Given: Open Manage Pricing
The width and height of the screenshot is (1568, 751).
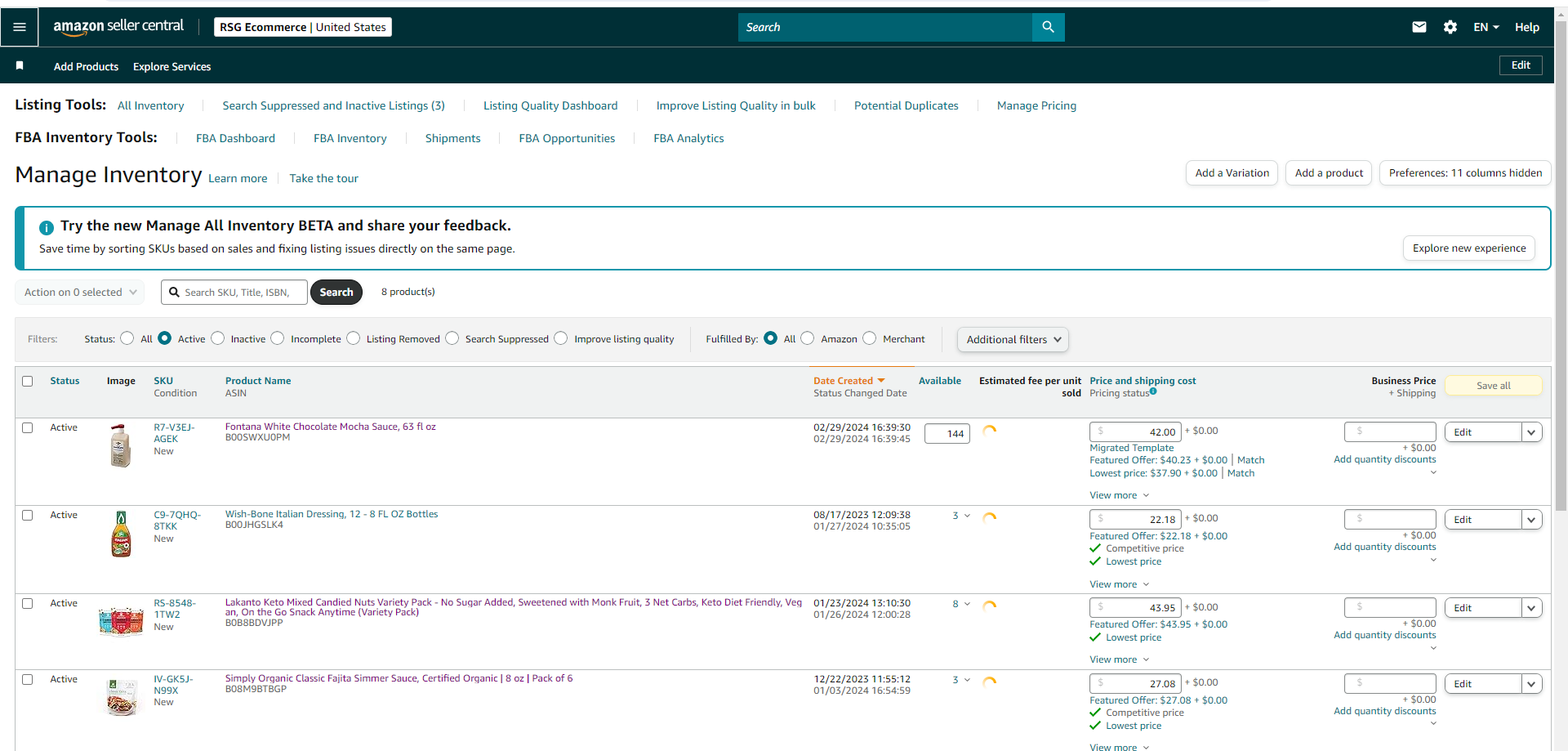Looking at the screenshot, I should (x=1036, y=105).
